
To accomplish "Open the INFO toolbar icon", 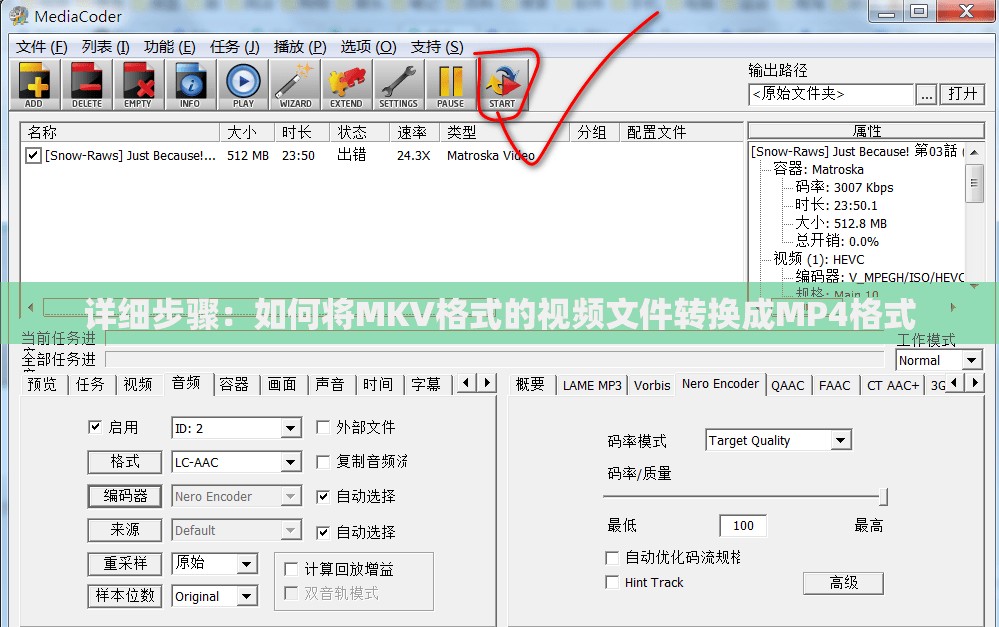I will pyautogui.click(x=190, y=85).
